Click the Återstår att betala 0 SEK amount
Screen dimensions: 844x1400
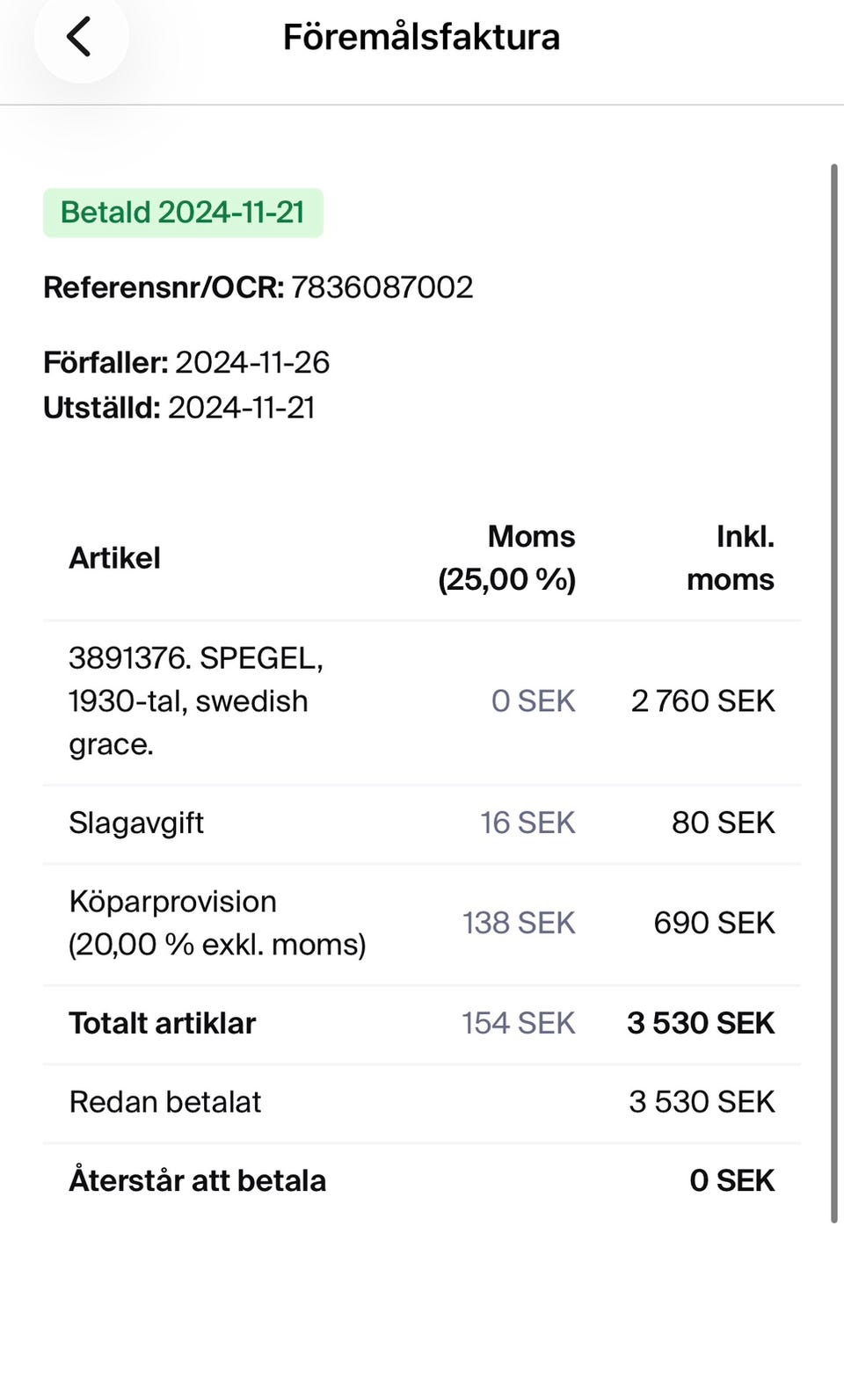coord(731,1180)
